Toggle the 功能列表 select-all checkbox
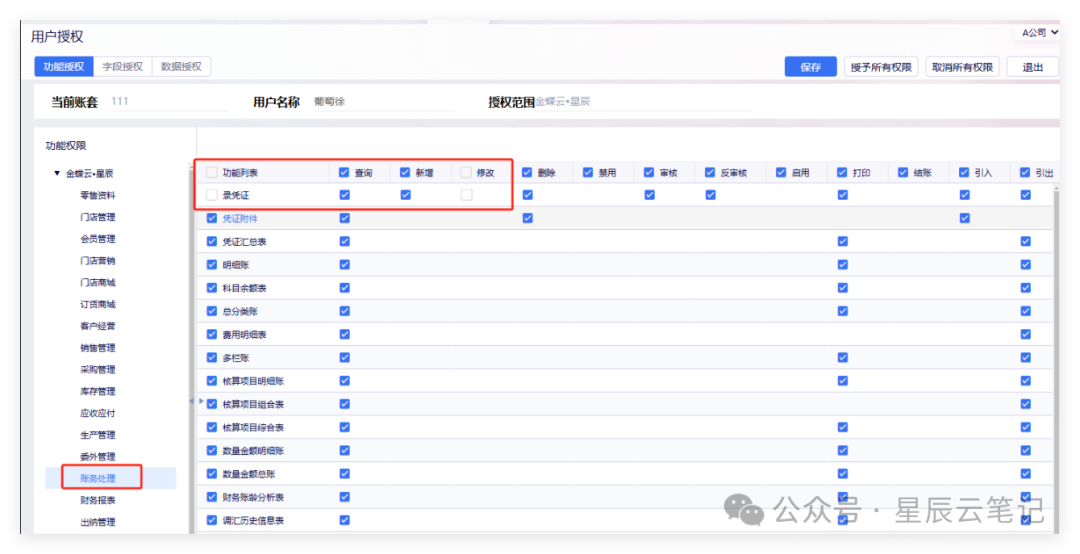Screen dimensions: 1080x554 pos(212,172)
